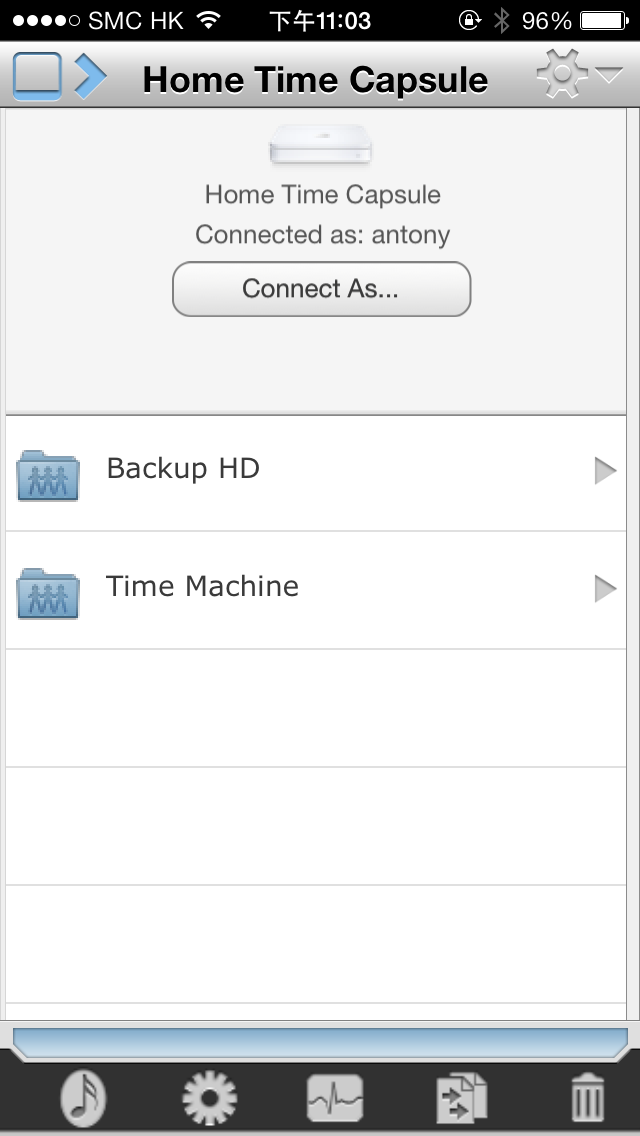This screenshot has width=640, height=1136.
Task: Open settings via bottom gear icon
Action: click(209, 1098)
